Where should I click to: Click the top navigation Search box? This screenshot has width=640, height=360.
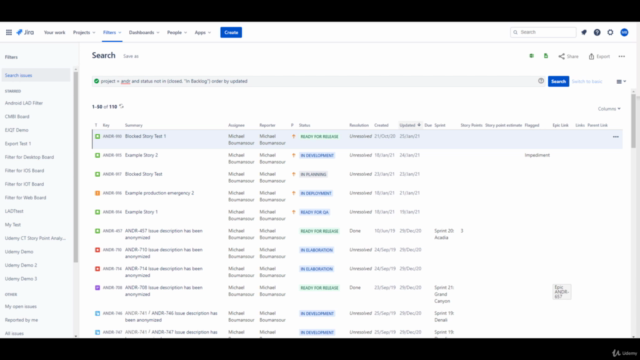pyautogui.click(x=543, y=32)
